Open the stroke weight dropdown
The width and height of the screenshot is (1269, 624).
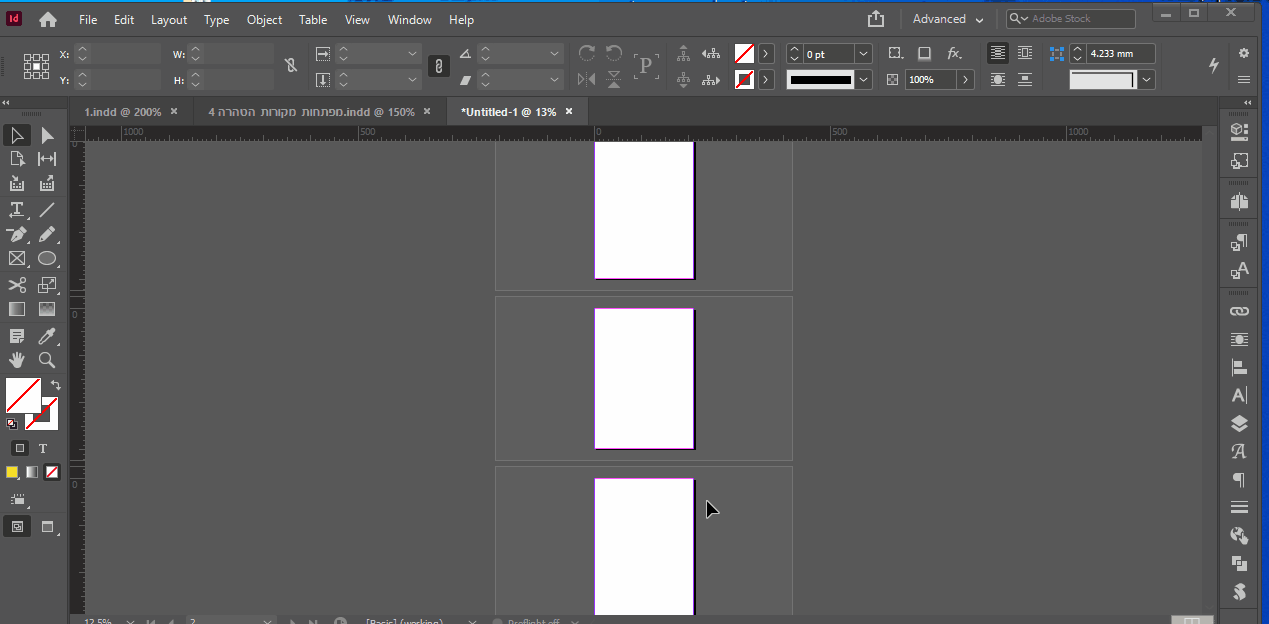click(863, 54)
